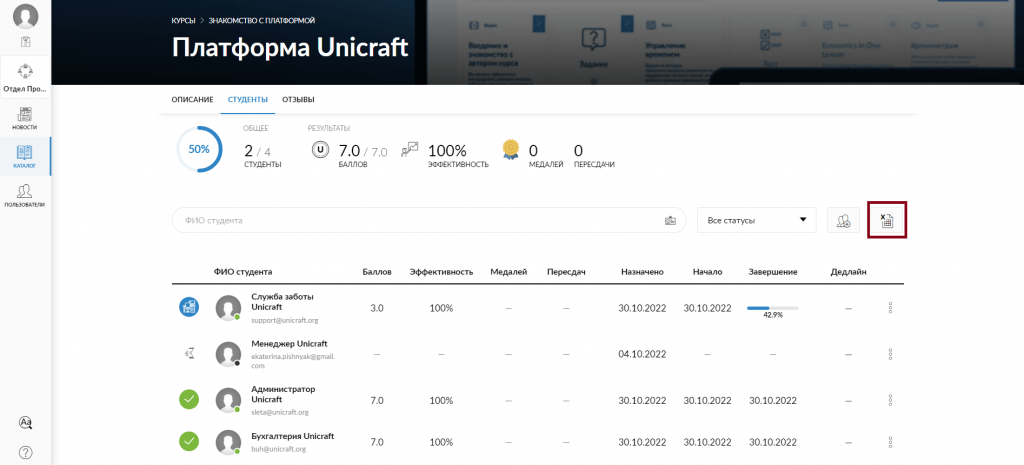1024x465 pixels.
Task: Click the sleta@unicraft.org email
Action: 280,412
